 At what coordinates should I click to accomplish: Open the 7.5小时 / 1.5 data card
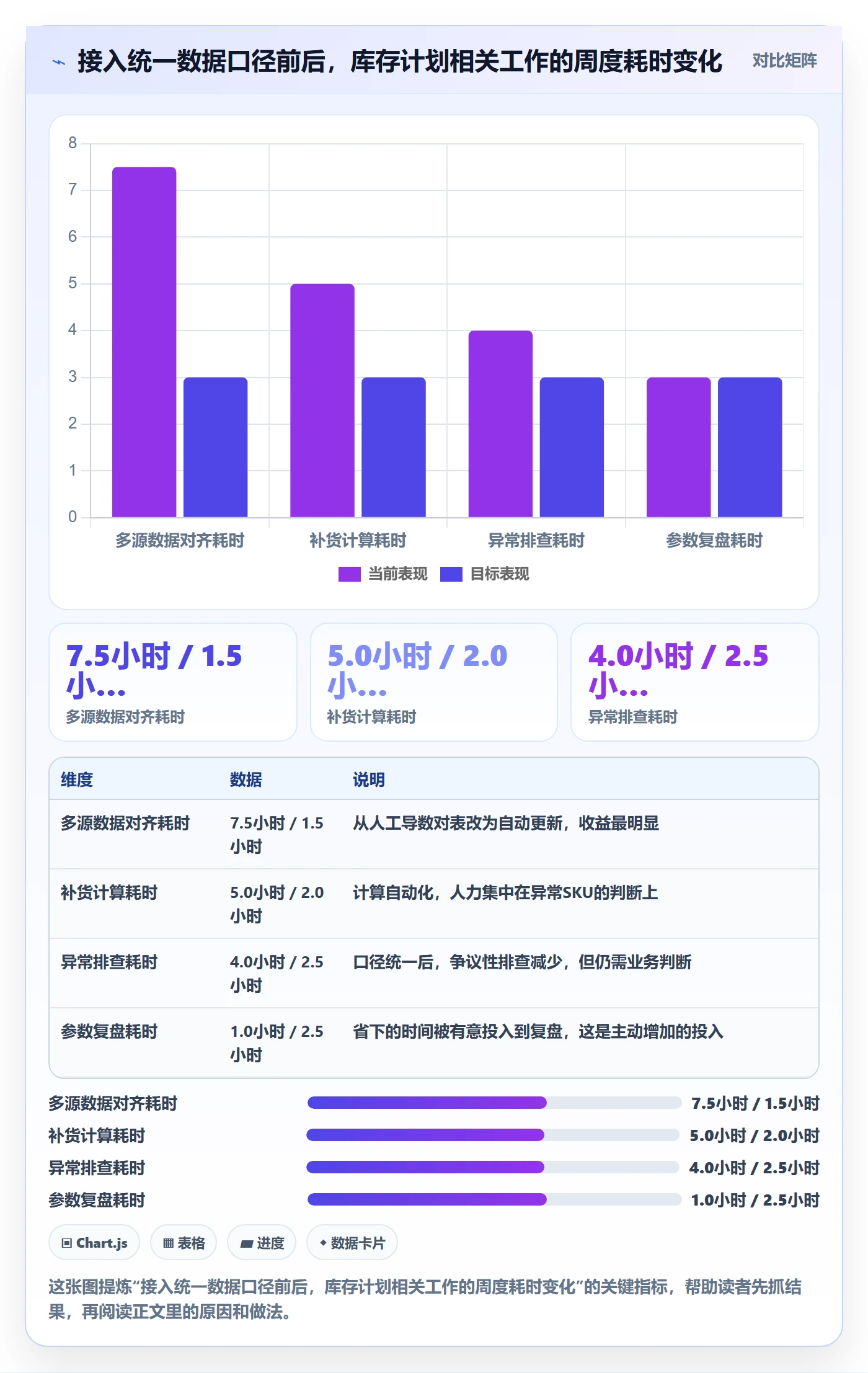173,682
